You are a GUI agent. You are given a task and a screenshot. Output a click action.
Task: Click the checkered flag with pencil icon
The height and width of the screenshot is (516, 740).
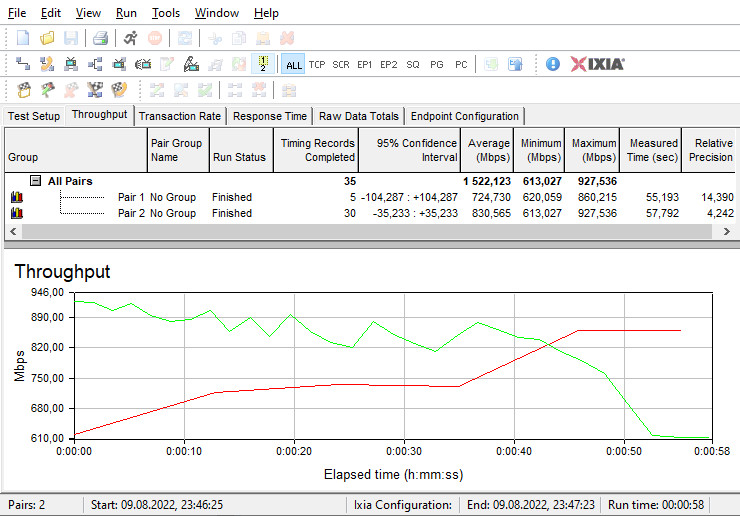pyautogui.click(x=47, y=90)
